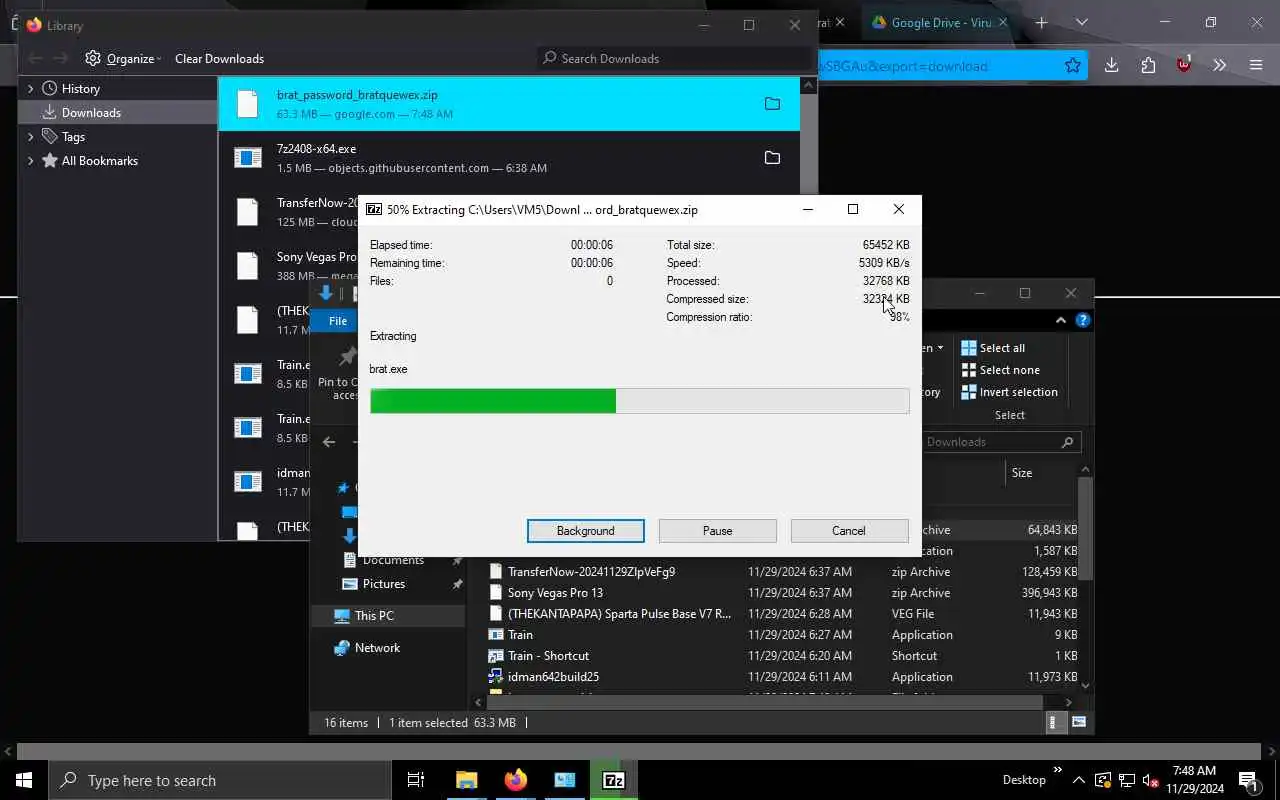
Task: Expand History in Library sidebar
Action: (30, 88)
